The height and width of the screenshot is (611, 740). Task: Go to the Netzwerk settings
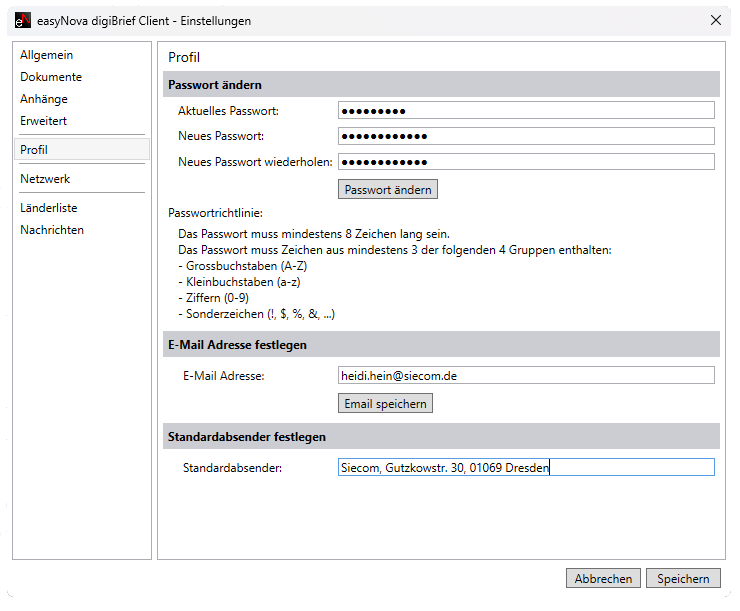click(45, 179)
